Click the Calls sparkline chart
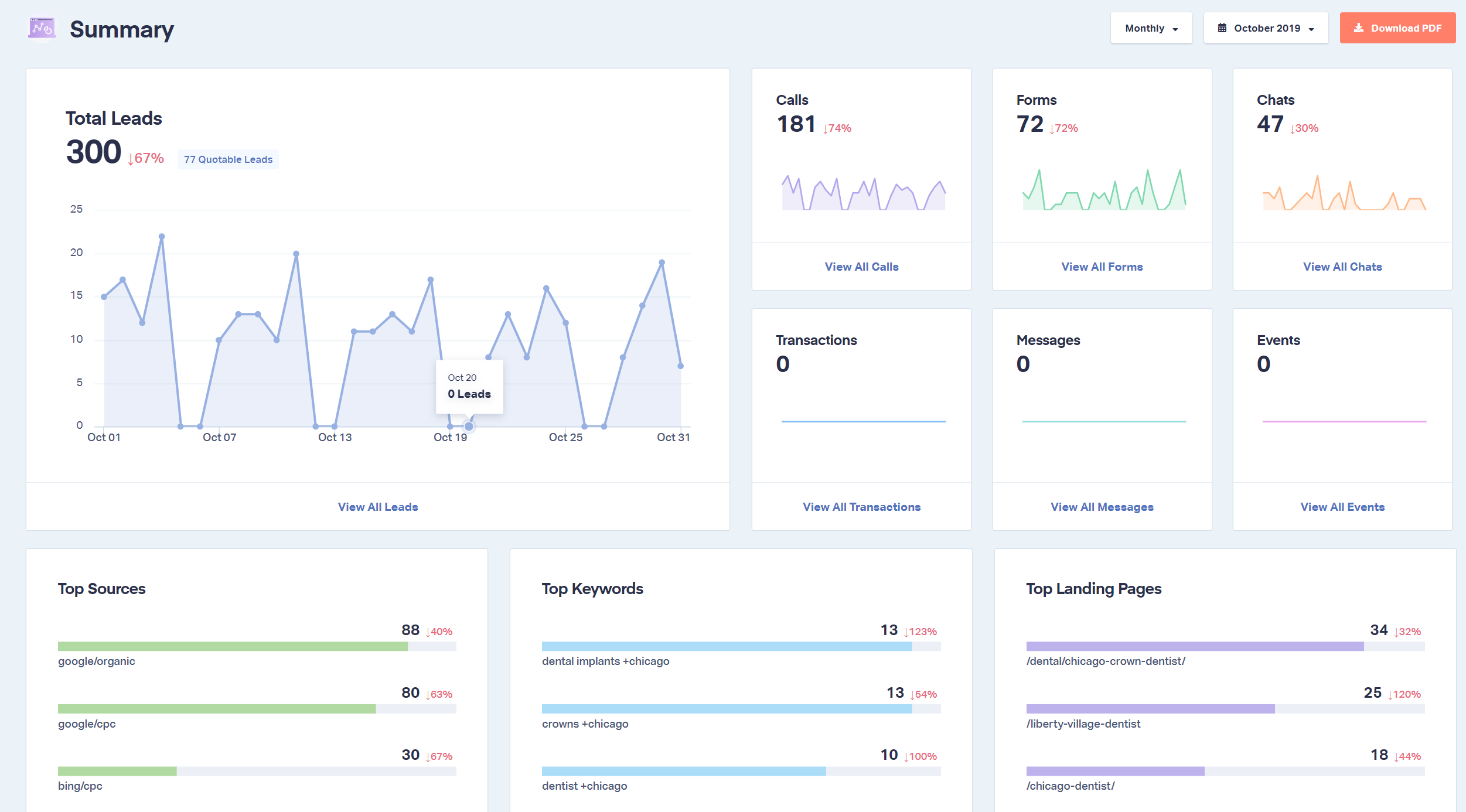The height and width of the screenshot is (812, 1466). click(863, 193)
